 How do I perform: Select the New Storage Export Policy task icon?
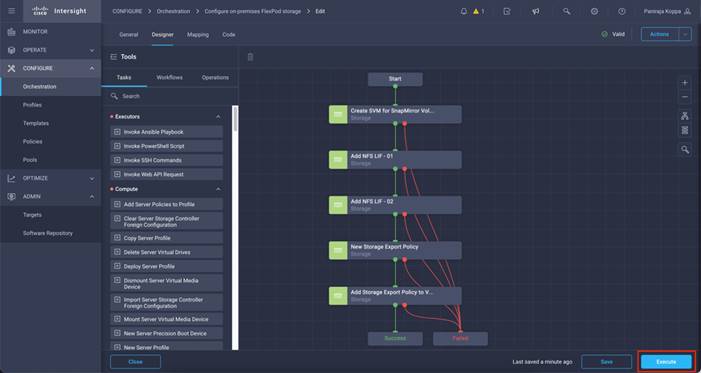click(338, 250)
